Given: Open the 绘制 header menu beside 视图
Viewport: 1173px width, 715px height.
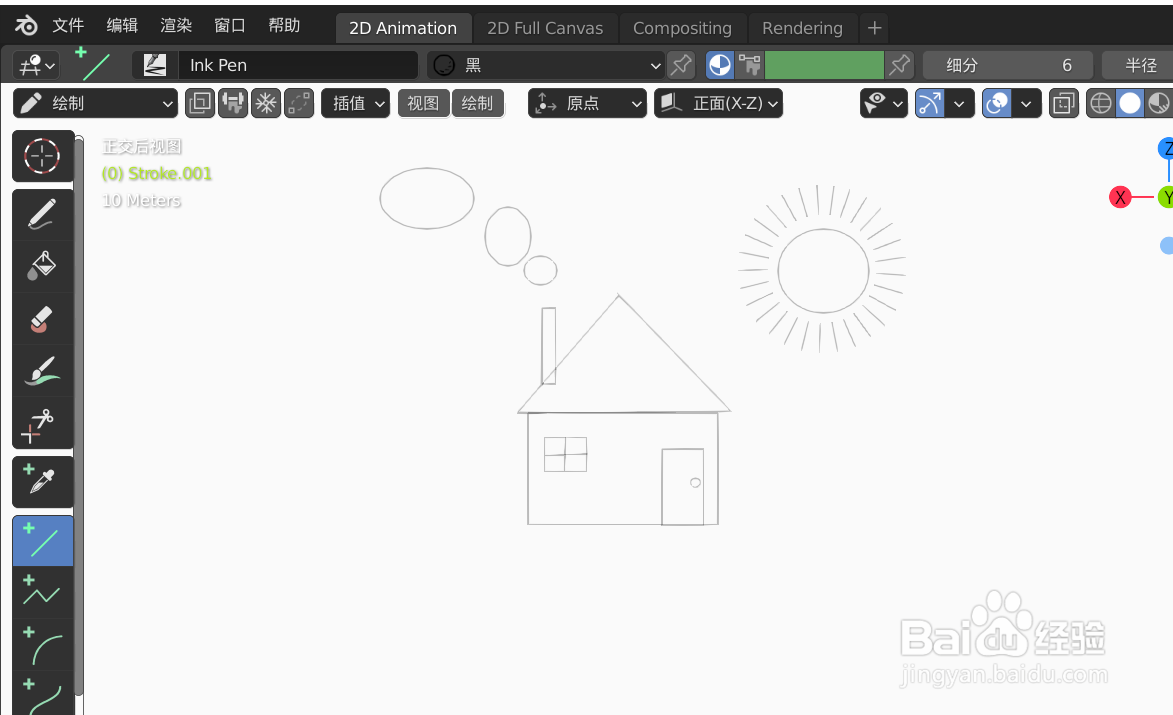Looking at the screenshot, I should pos(477,103).
